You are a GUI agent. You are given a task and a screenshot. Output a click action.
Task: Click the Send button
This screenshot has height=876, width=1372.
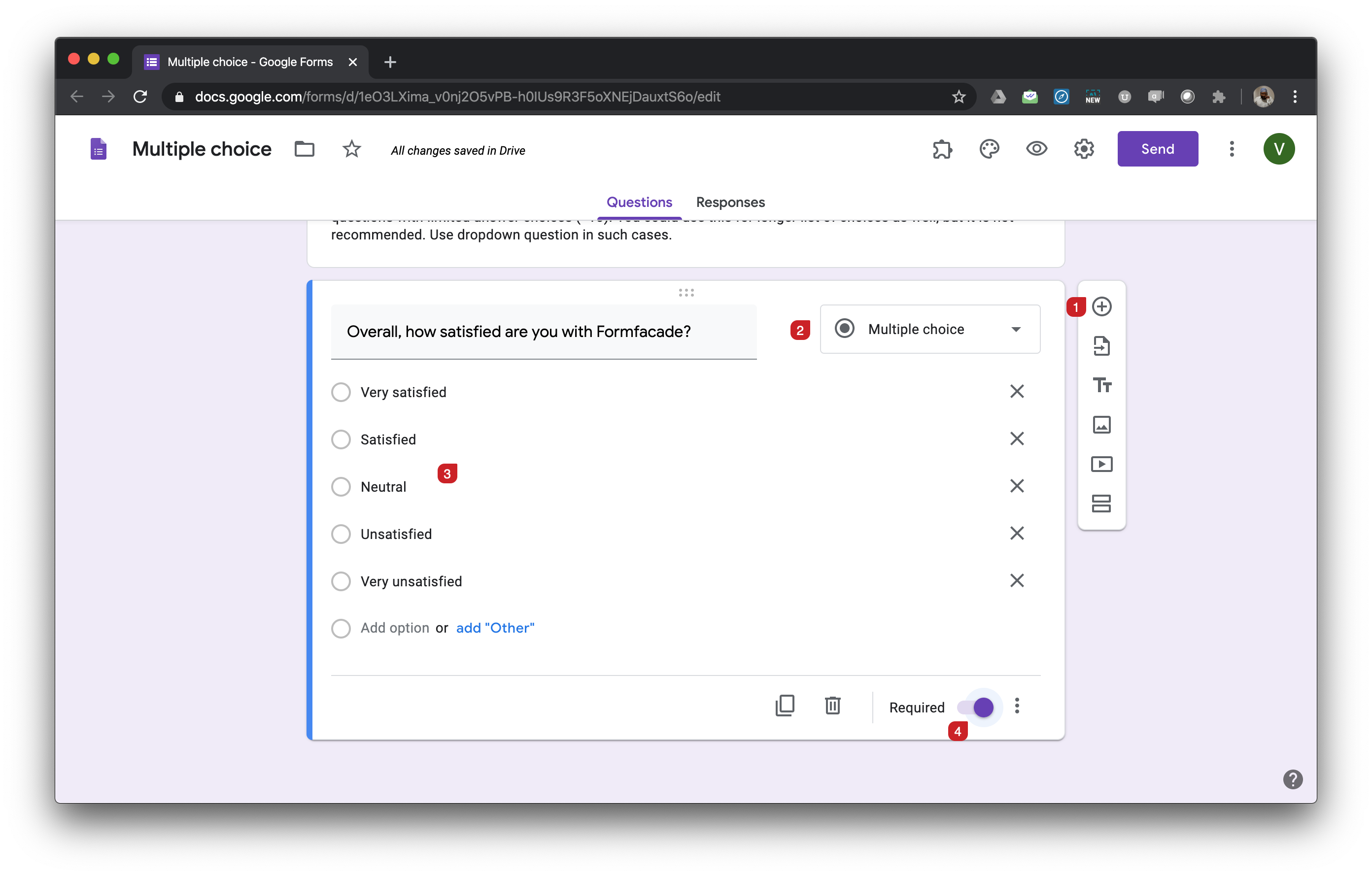pos(1158,150)
